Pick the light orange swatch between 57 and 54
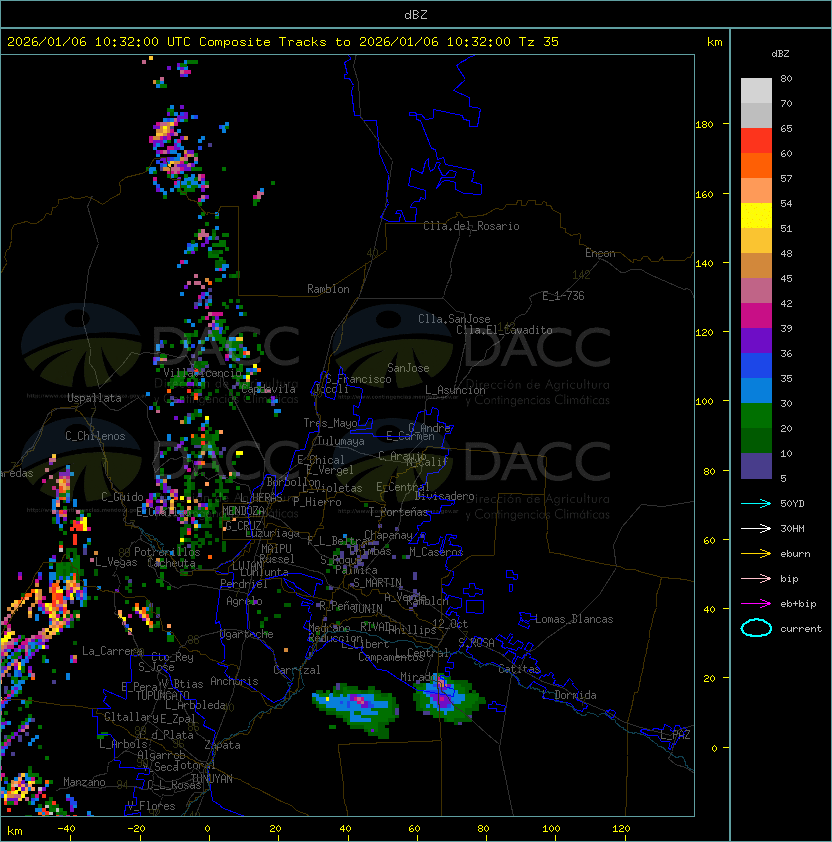This screenshot has height=842, width=832. [756, 190]
